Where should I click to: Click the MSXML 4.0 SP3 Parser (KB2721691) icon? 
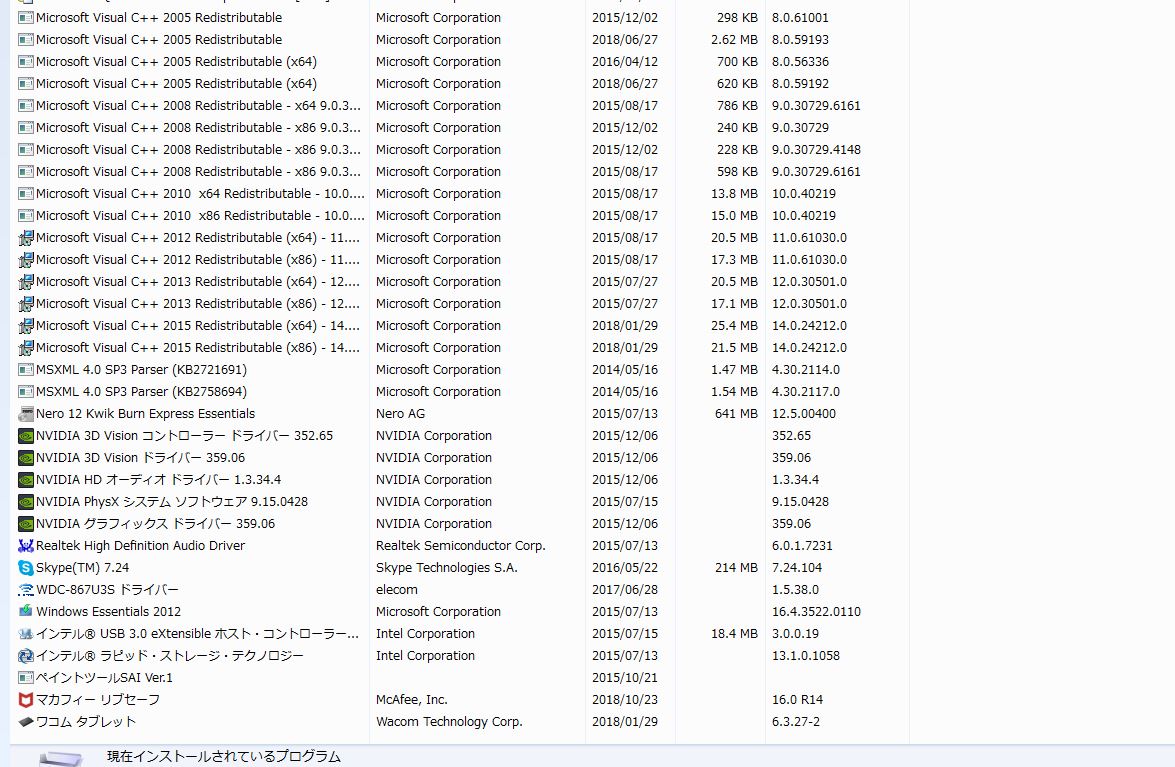(25, 370)
